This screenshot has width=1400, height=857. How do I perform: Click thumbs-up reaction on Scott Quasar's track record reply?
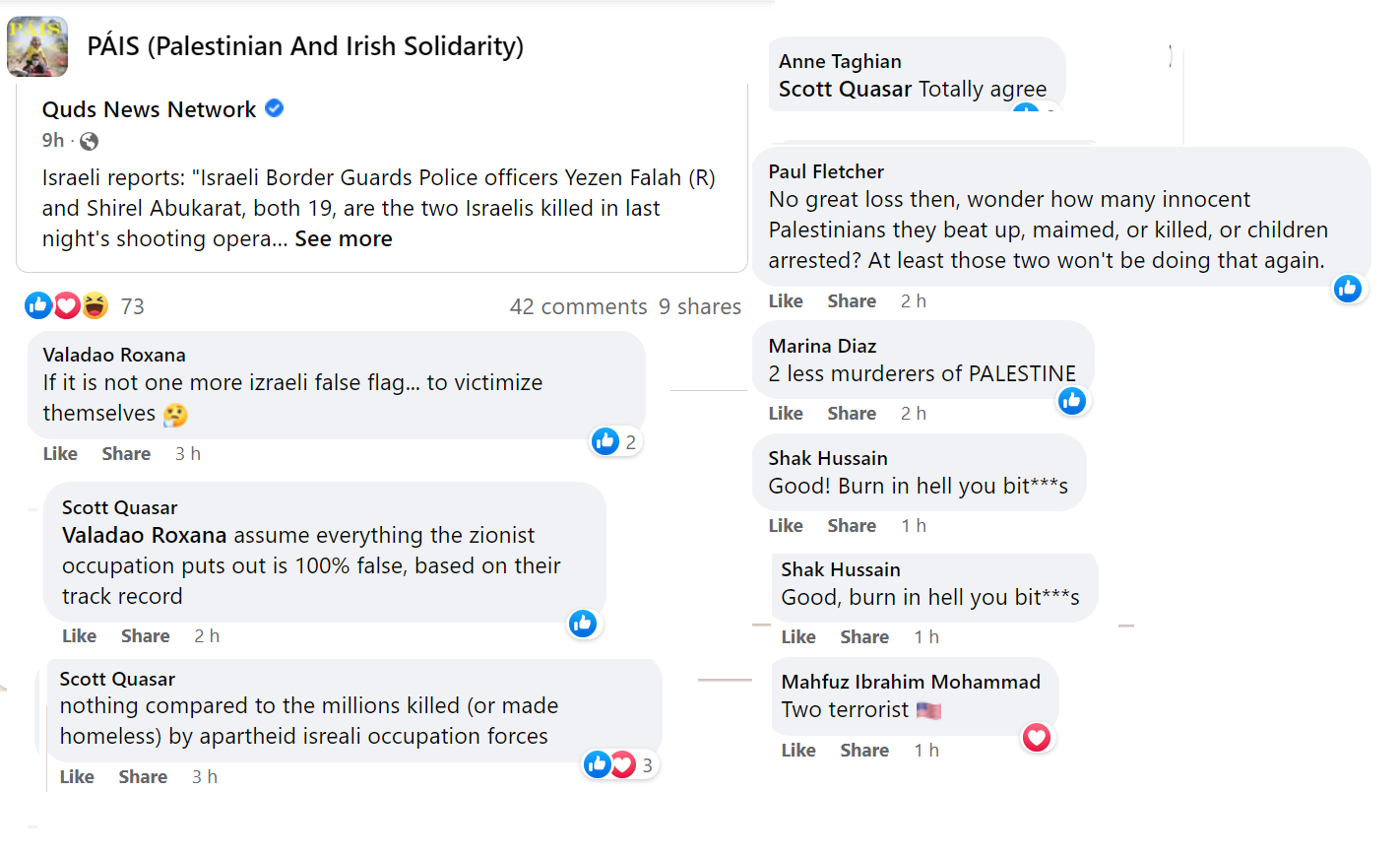point(583,623)
